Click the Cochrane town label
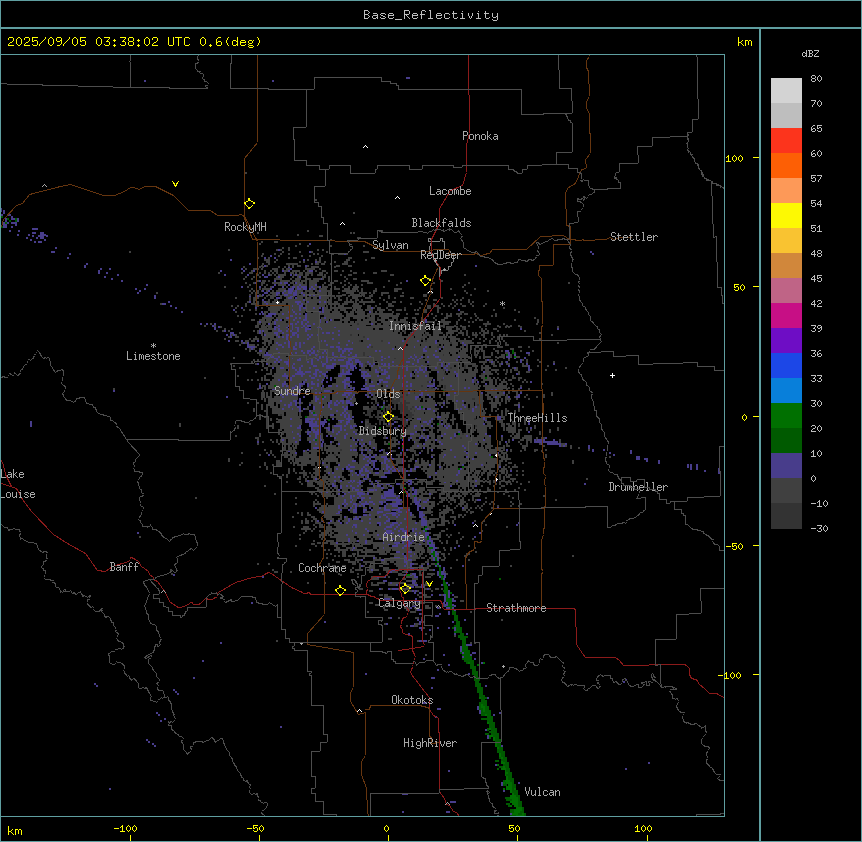Screen dimensions: 862x842 coord(322,568)
